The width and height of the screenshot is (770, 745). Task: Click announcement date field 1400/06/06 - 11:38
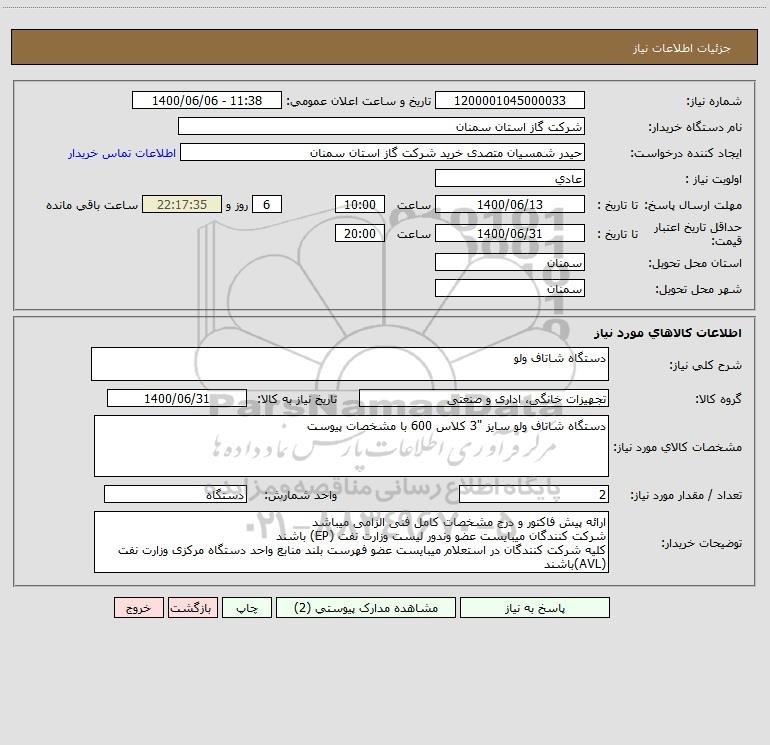(207, 101)
